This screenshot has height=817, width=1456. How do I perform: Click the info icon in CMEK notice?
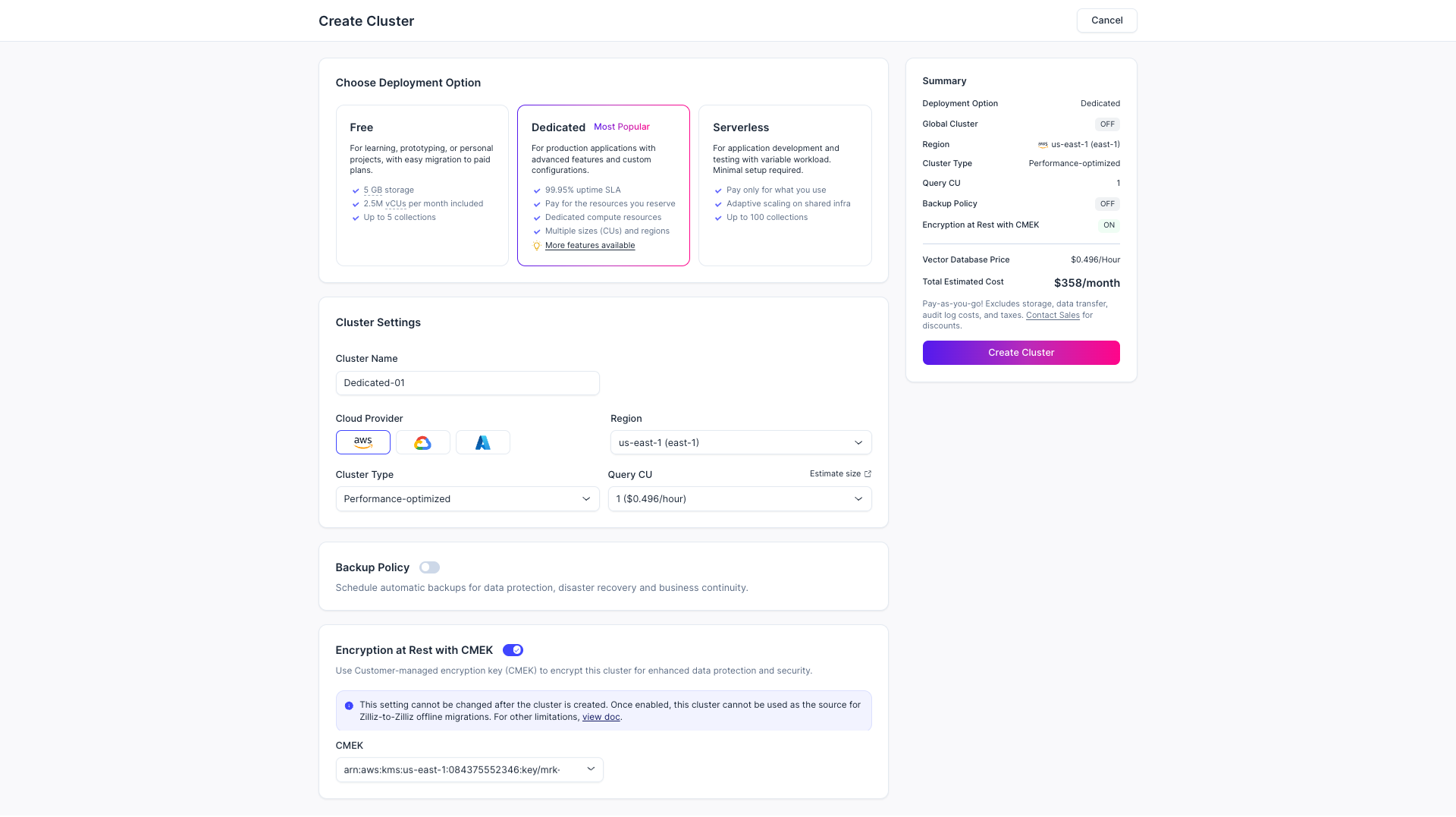click(x=349, y=705)
